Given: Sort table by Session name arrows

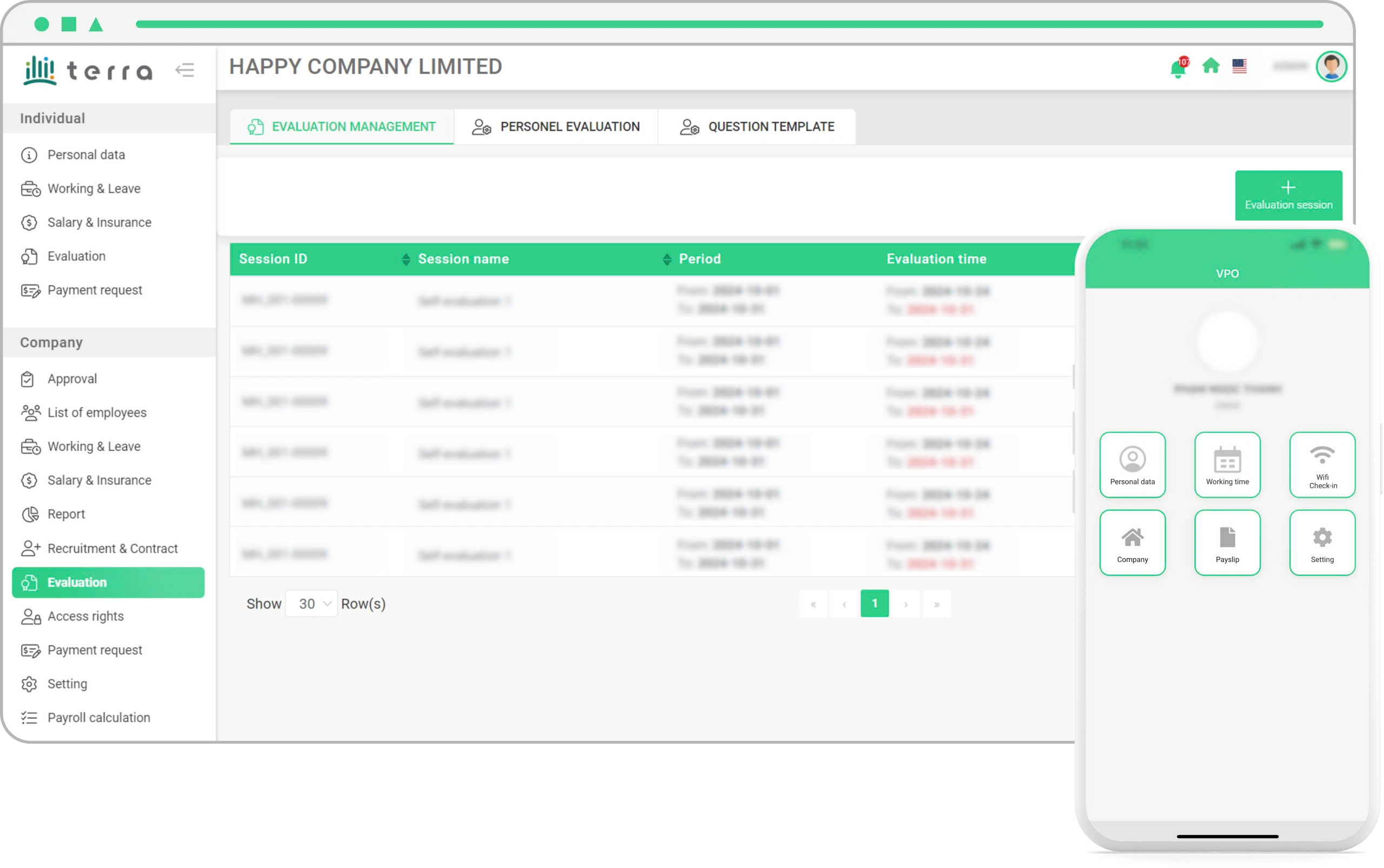Looking at the screenshot, I should click(x=666, y=259).
